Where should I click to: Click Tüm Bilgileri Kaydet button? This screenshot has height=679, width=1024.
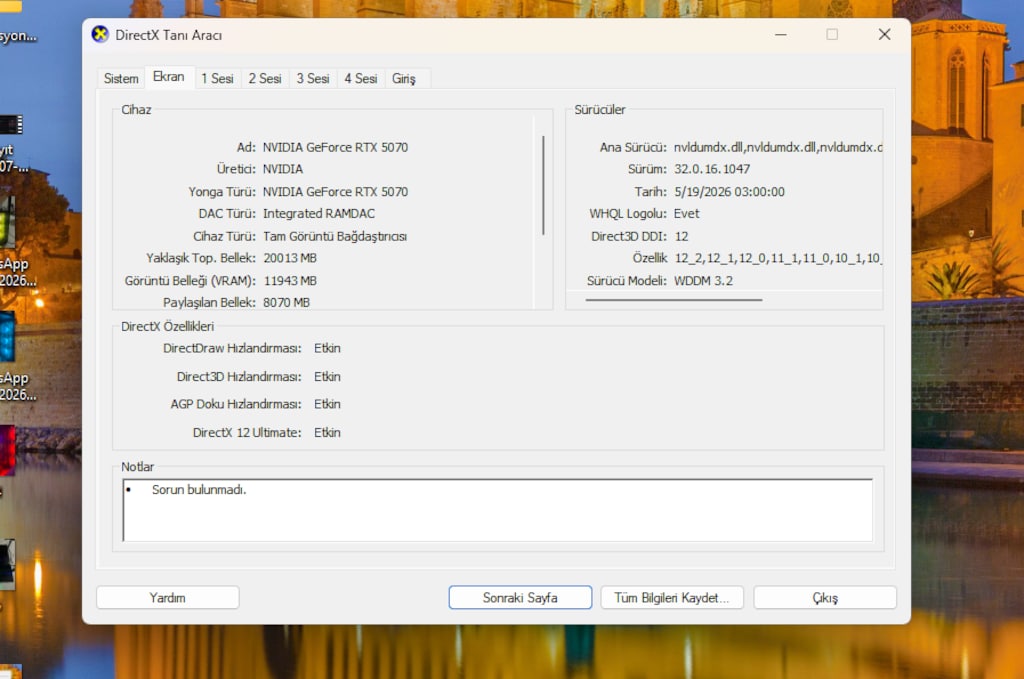(672, 597)
